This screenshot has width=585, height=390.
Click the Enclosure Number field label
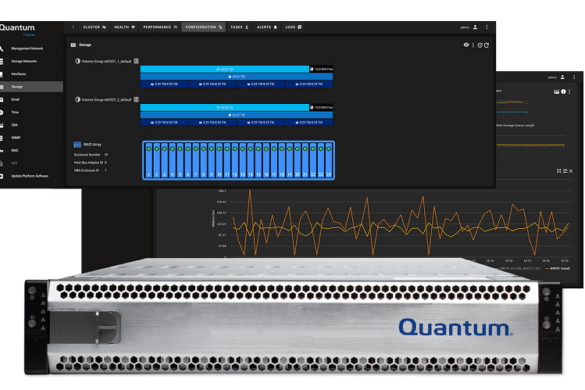coord(87,155)
